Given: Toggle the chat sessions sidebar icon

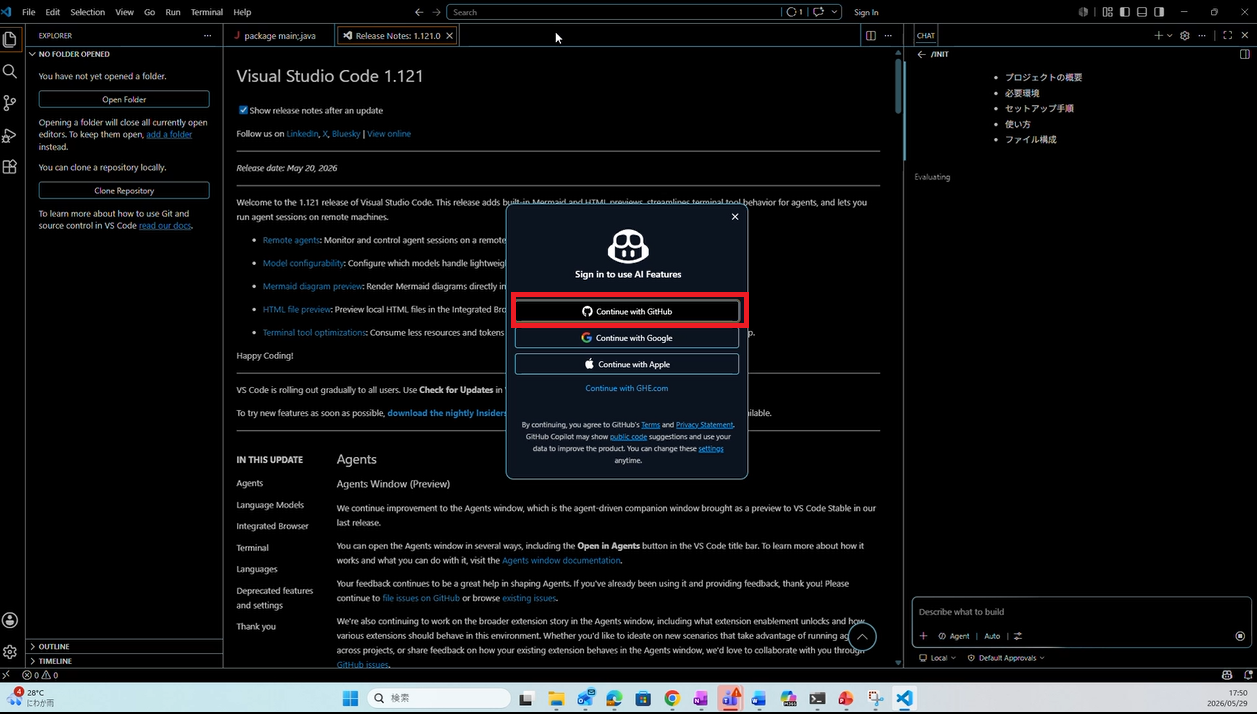Looking at the screenshot, I should [x=1245, y=54].
